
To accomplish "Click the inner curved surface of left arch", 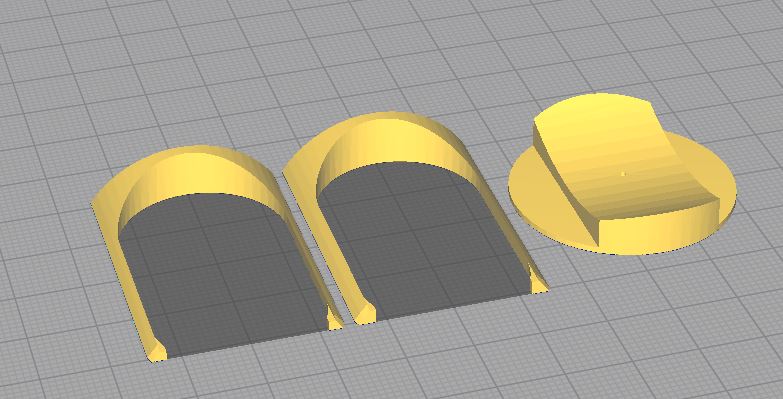I will (200, 176).
